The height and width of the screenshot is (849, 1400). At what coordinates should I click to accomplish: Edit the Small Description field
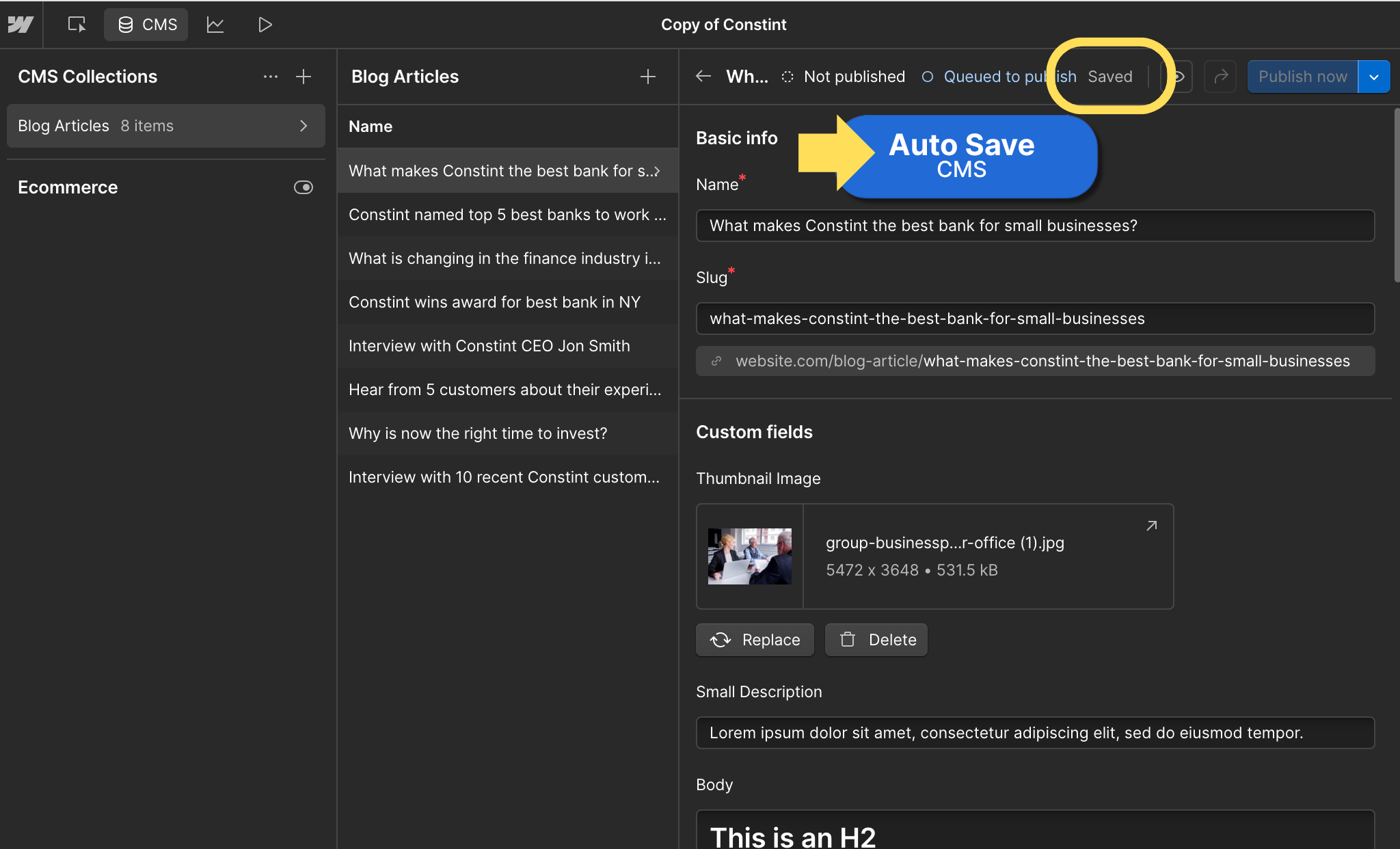click(x=1035, y=733)
